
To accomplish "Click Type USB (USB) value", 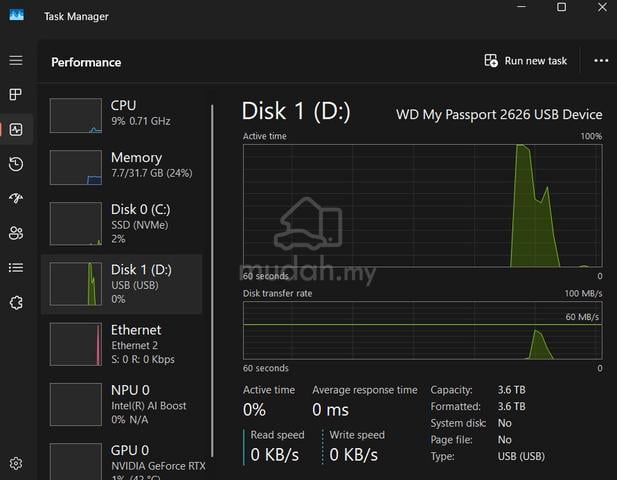I will click(521, 456).
